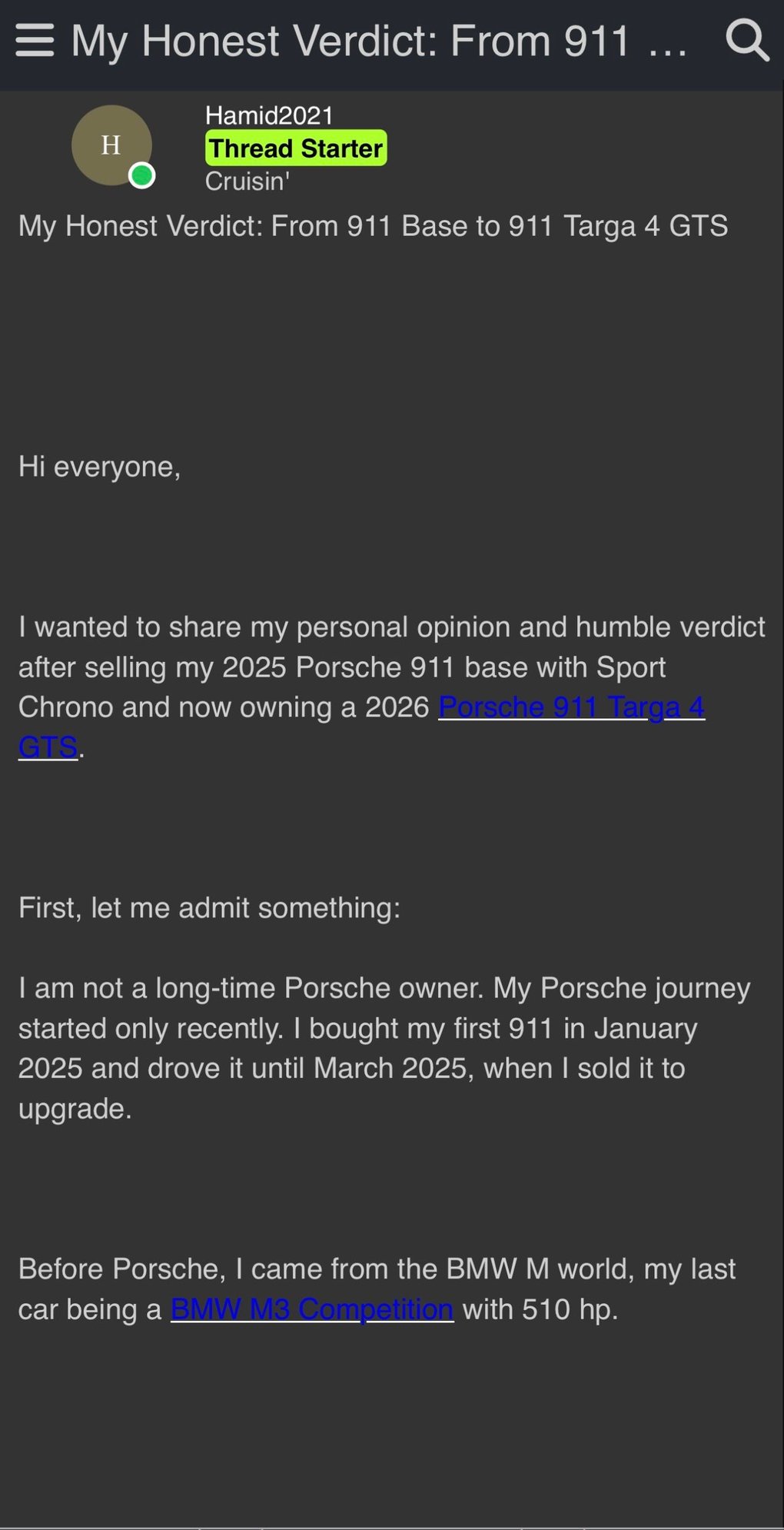The image size is (784, 1530).
Task: Open Hamid2021's user profile name
Action: 269,115
